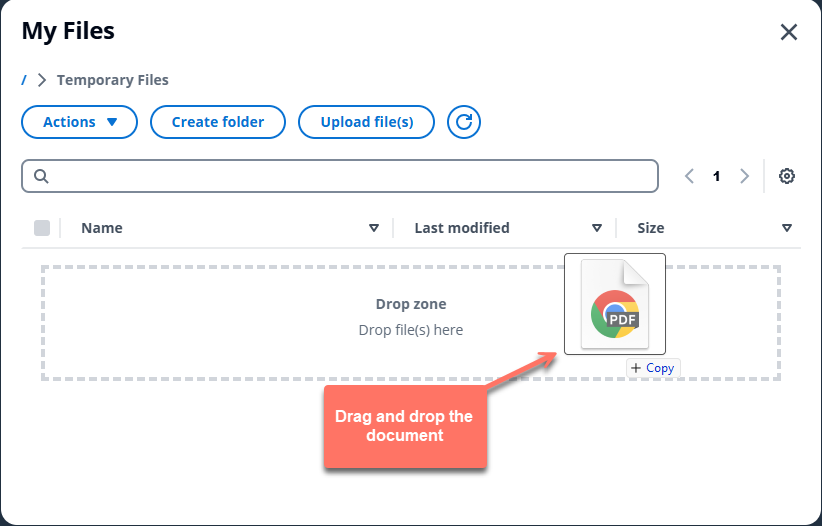The height and width of the screenshot is (526, 822).
Task: Click the search magnifier icon
Action: (x=41, y=176)
